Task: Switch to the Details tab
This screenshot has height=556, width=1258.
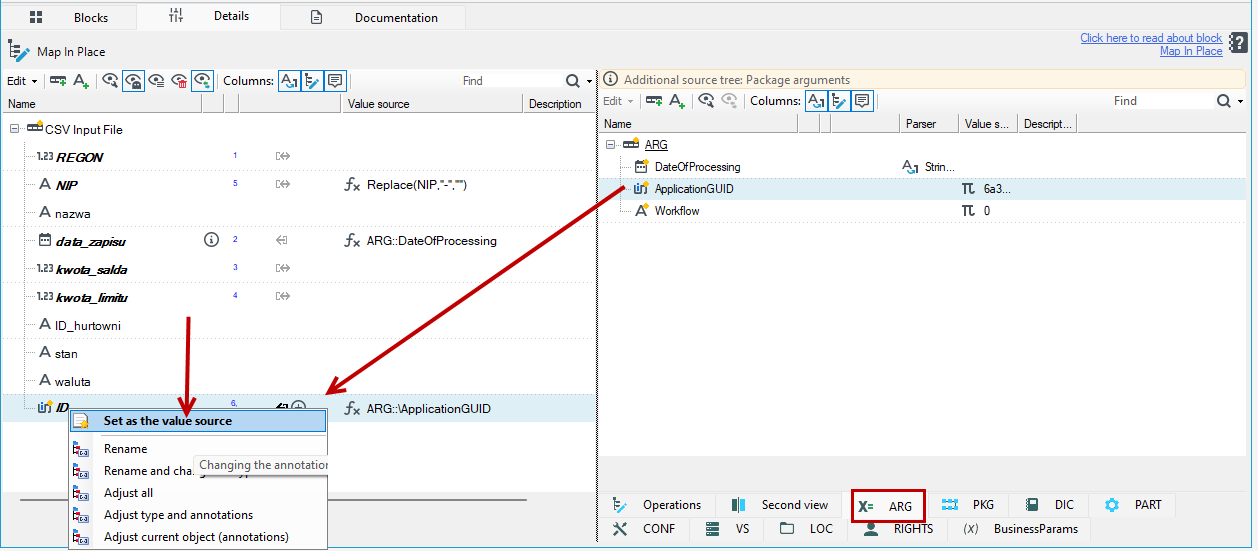Action: pyautogui.click(x=209, y=16)
